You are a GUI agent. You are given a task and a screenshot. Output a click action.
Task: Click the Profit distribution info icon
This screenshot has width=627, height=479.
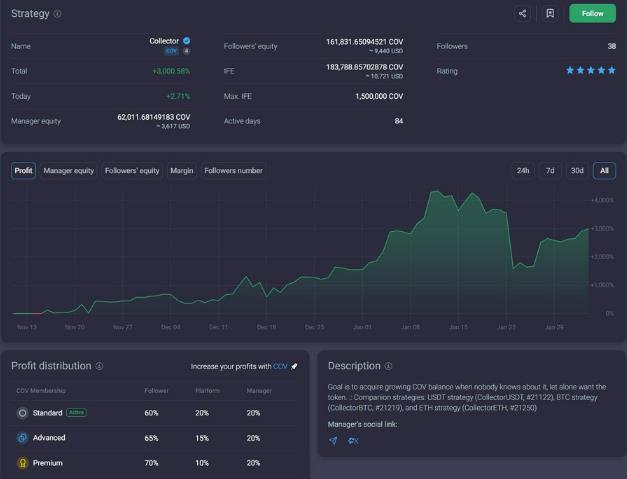[x=99, y=366]
